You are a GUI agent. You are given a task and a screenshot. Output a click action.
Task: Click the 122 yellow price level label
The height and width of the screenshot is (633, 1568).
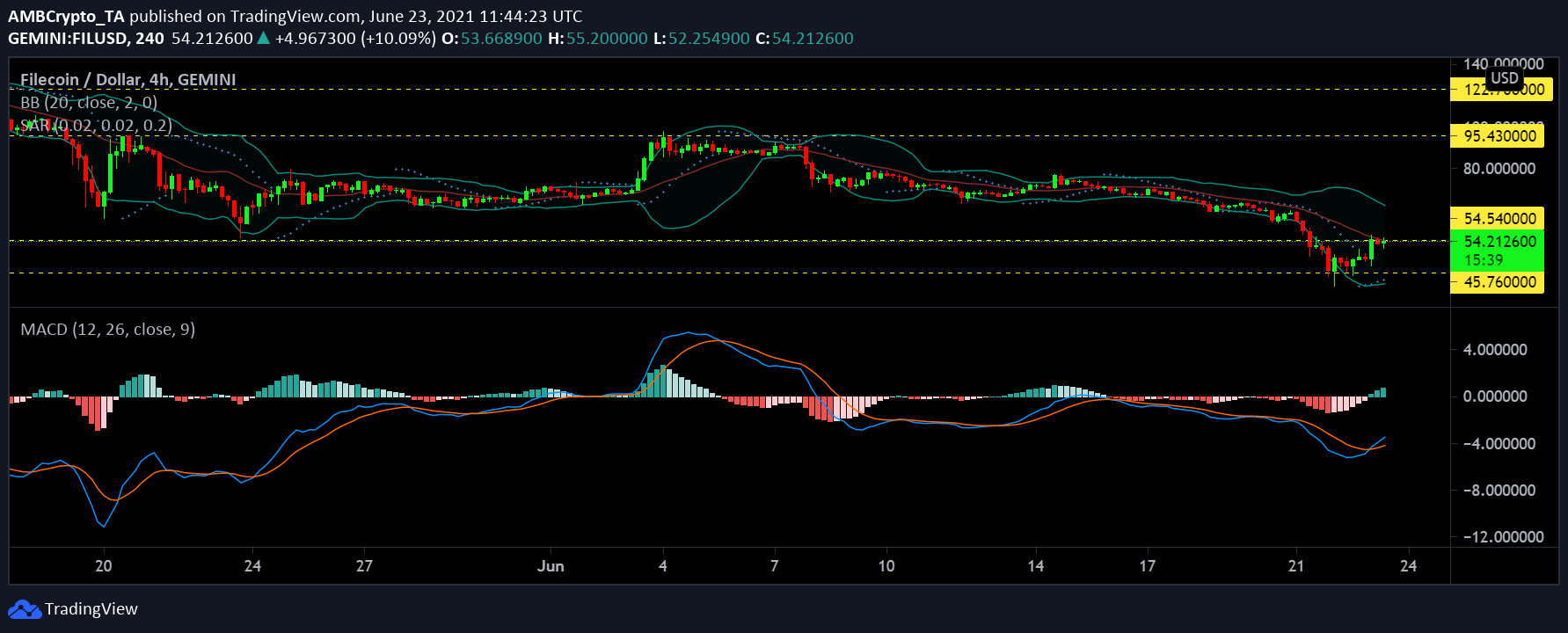pos(1501,90)
